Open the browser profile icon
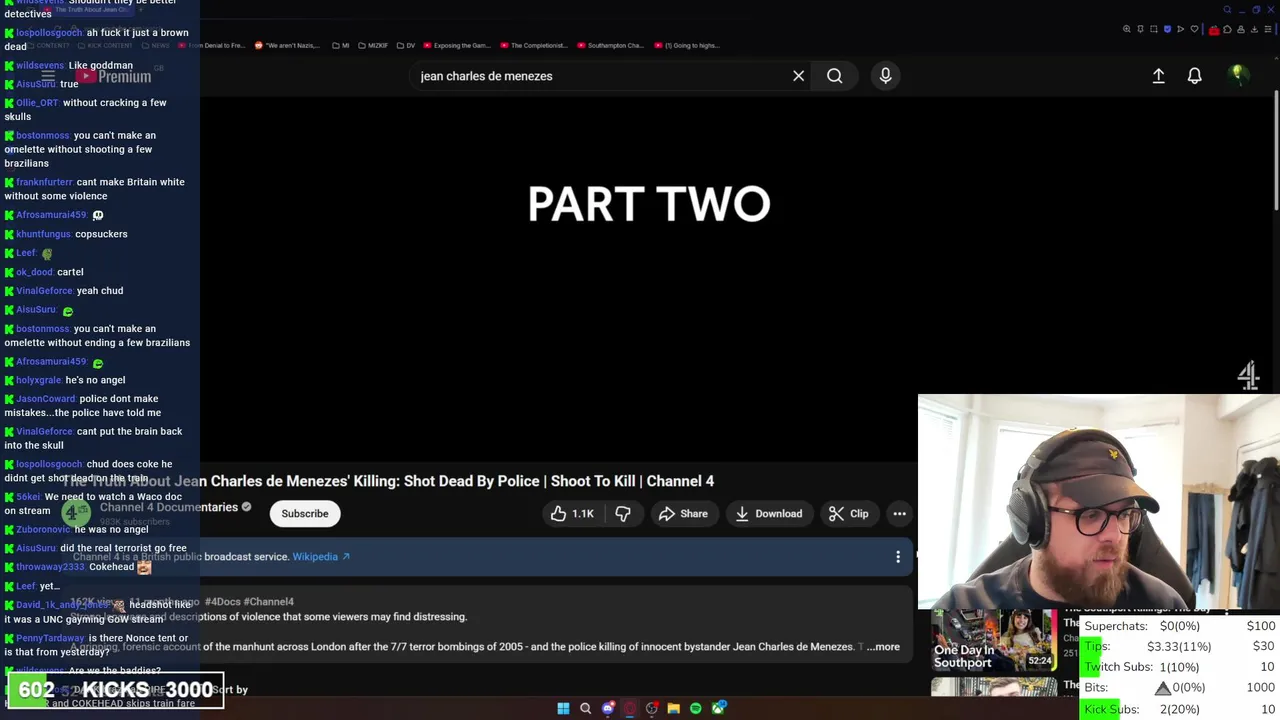The width and height of the screenshot is (1280, 720). [1241, 29]
